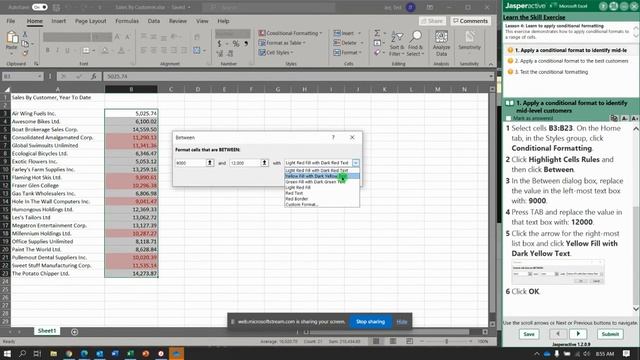Switch to Page Layout view in status bar

pyautogui.click(x=393, y=341)
